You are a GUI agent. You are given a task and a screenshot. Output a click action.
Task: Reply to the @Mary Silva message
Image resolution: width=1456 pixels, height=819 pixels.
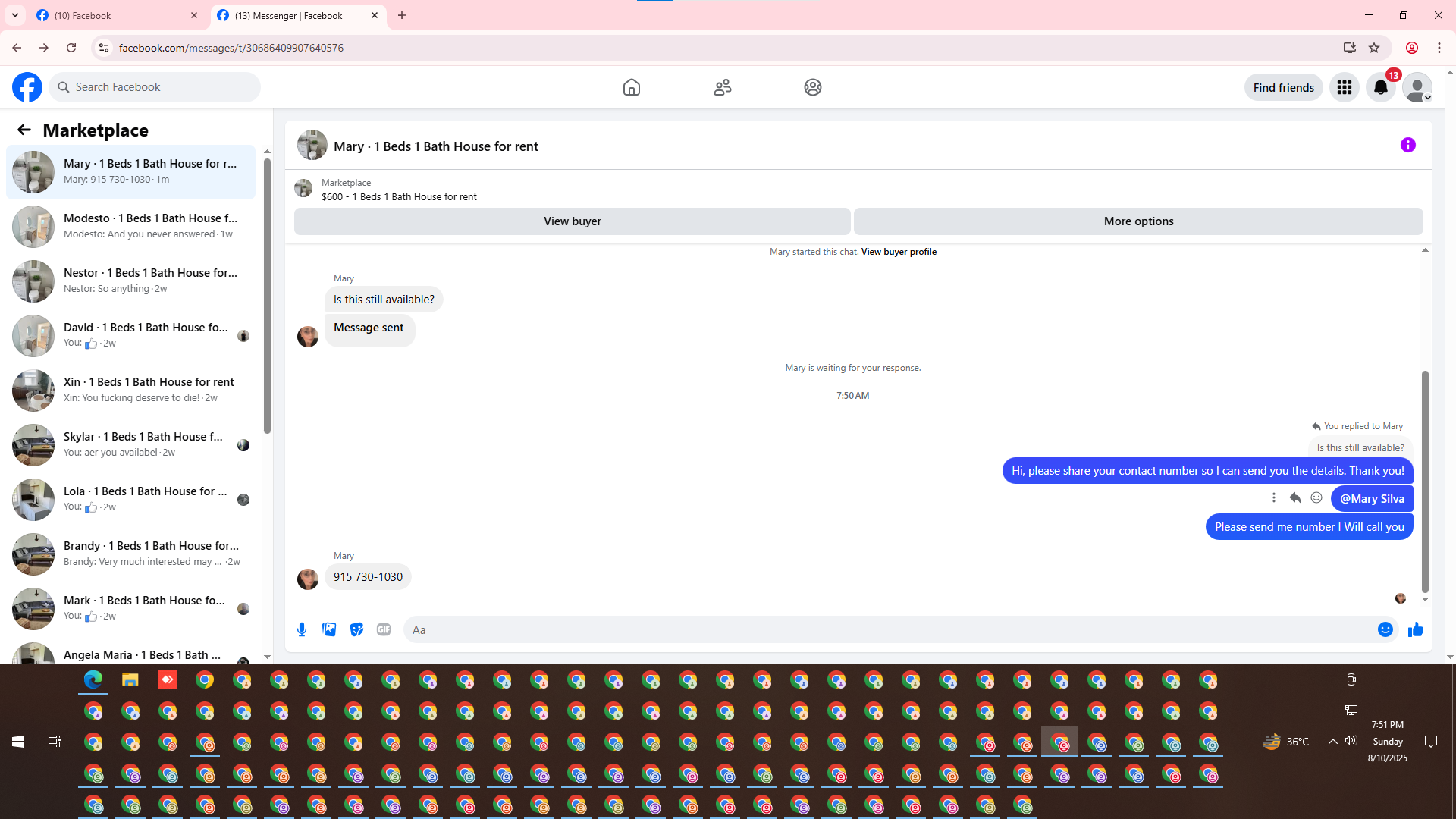point(1295,498)
